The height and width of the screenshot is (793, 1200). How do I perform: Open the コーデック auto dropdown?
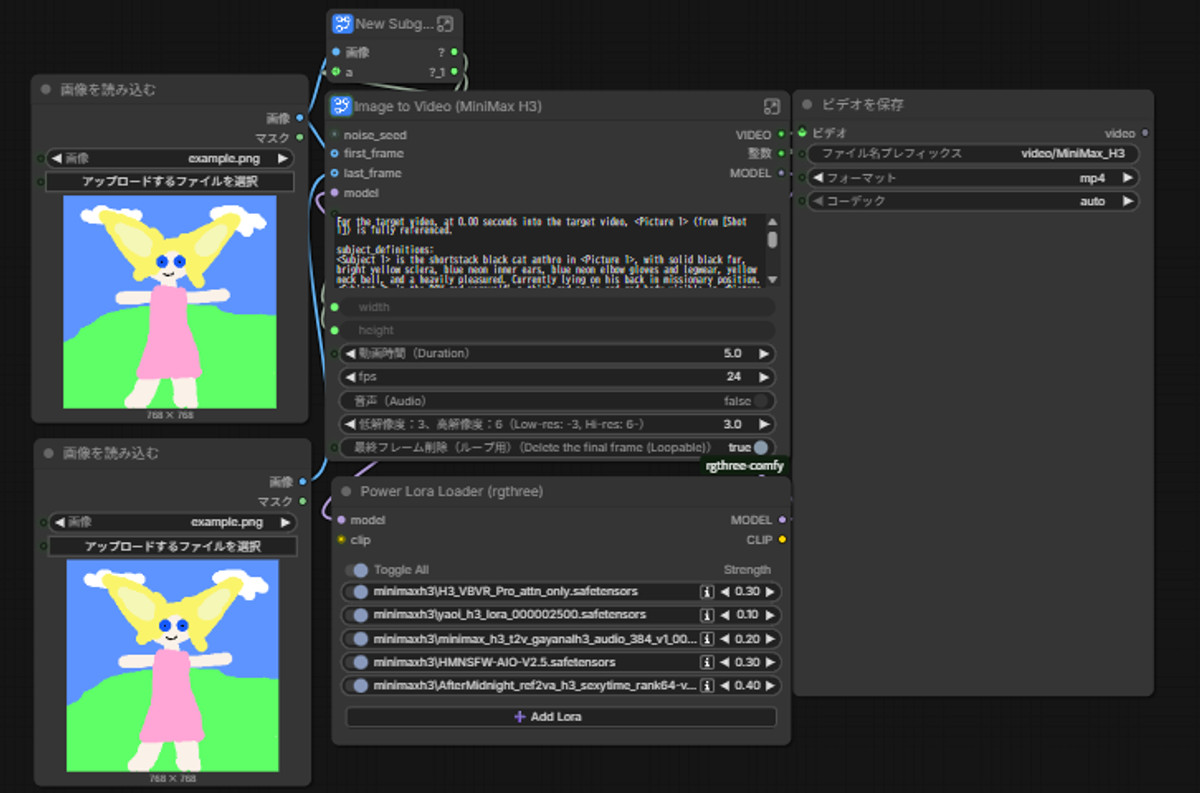coord(974,201)
